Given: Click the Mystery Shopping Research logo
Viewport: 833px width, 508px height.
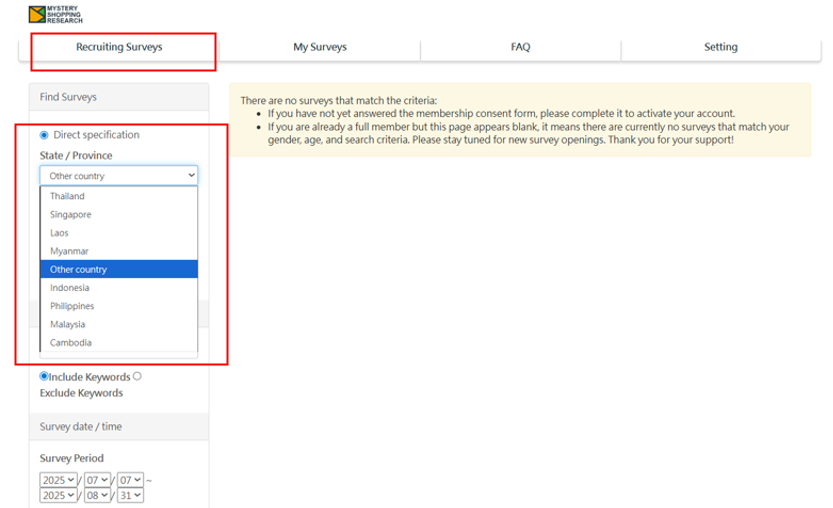Looking at the screenshot, I should [x=56, y=14].
